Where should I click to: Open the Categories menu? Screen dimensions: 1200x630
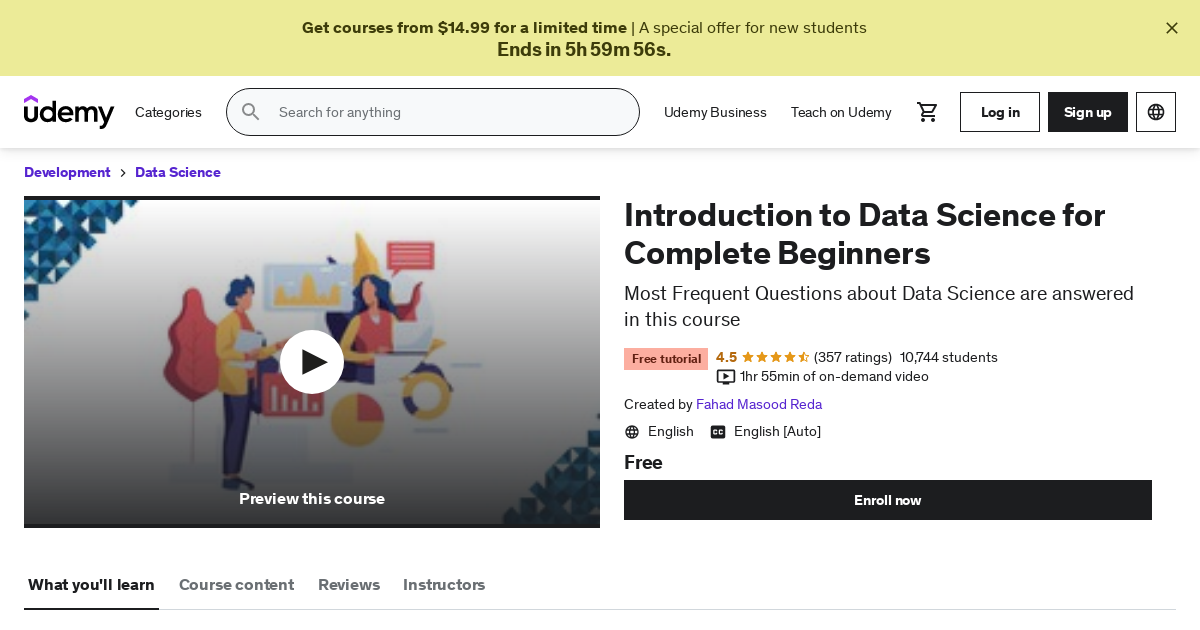point(168,112)
